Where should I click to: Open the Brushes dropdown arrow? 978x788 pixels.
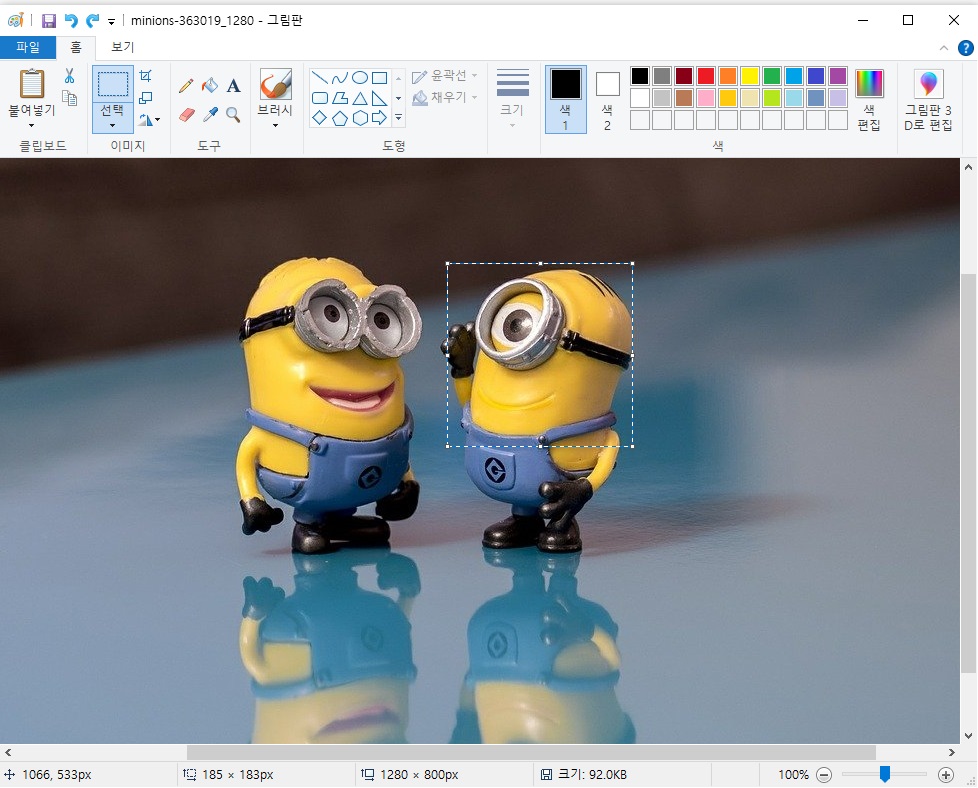click(x=275, y=125)
